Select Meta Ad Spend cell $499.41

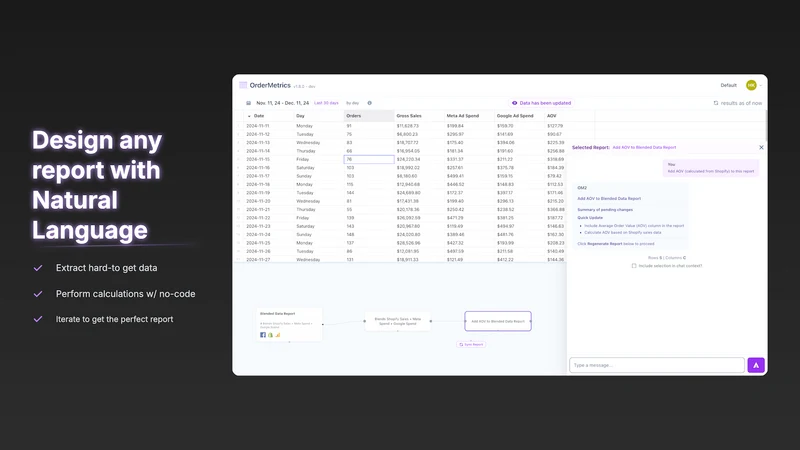click(x=469, y=176)
